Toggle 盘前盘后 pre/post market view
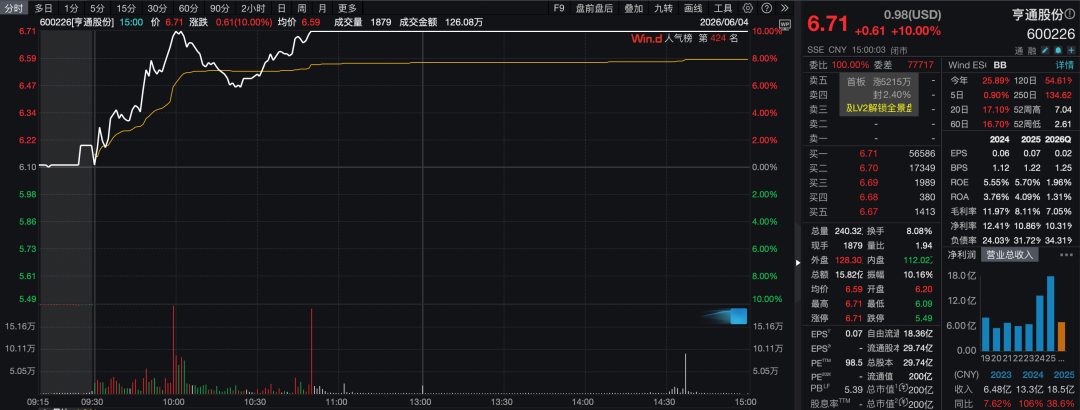This screenshot has width=1080, height=410. click(594, 8)
